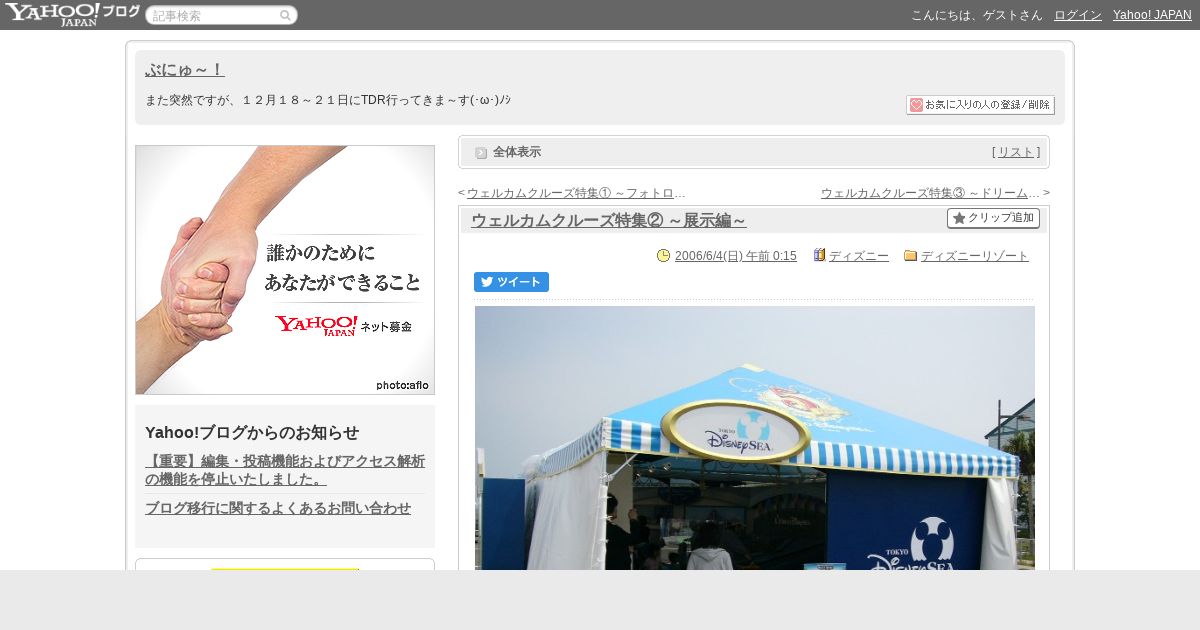Image resolution: width=1200 pixels, height=630 pixels.
Task: Open the Tokyo DisneySea tent photo
Action: (x=755, y=438)
